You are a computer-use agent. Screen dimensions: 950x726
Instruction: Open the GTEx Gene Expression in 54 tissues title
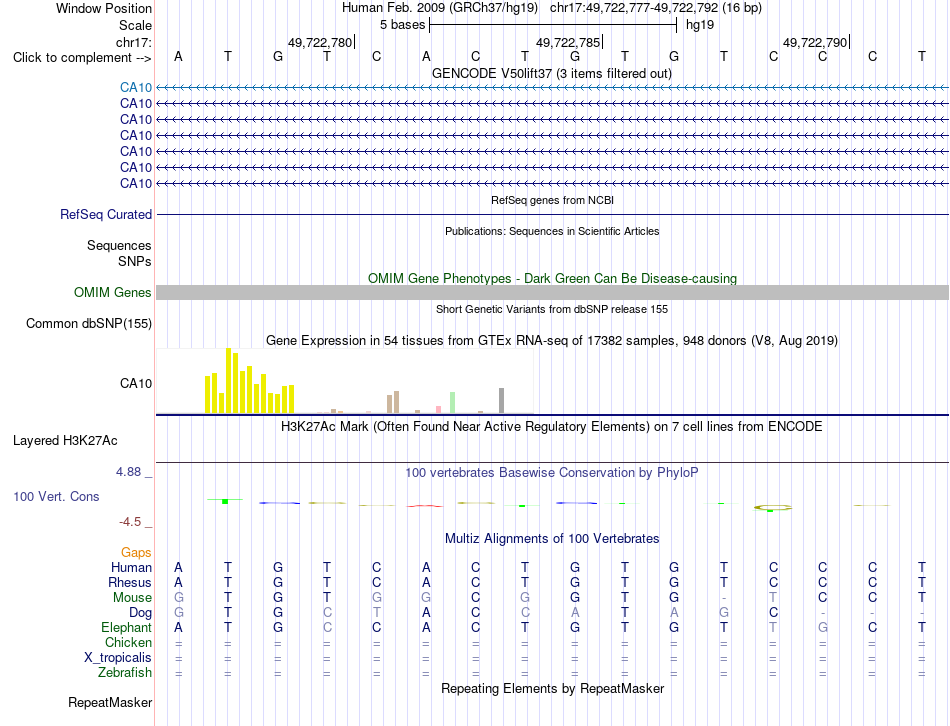[552, 341]
